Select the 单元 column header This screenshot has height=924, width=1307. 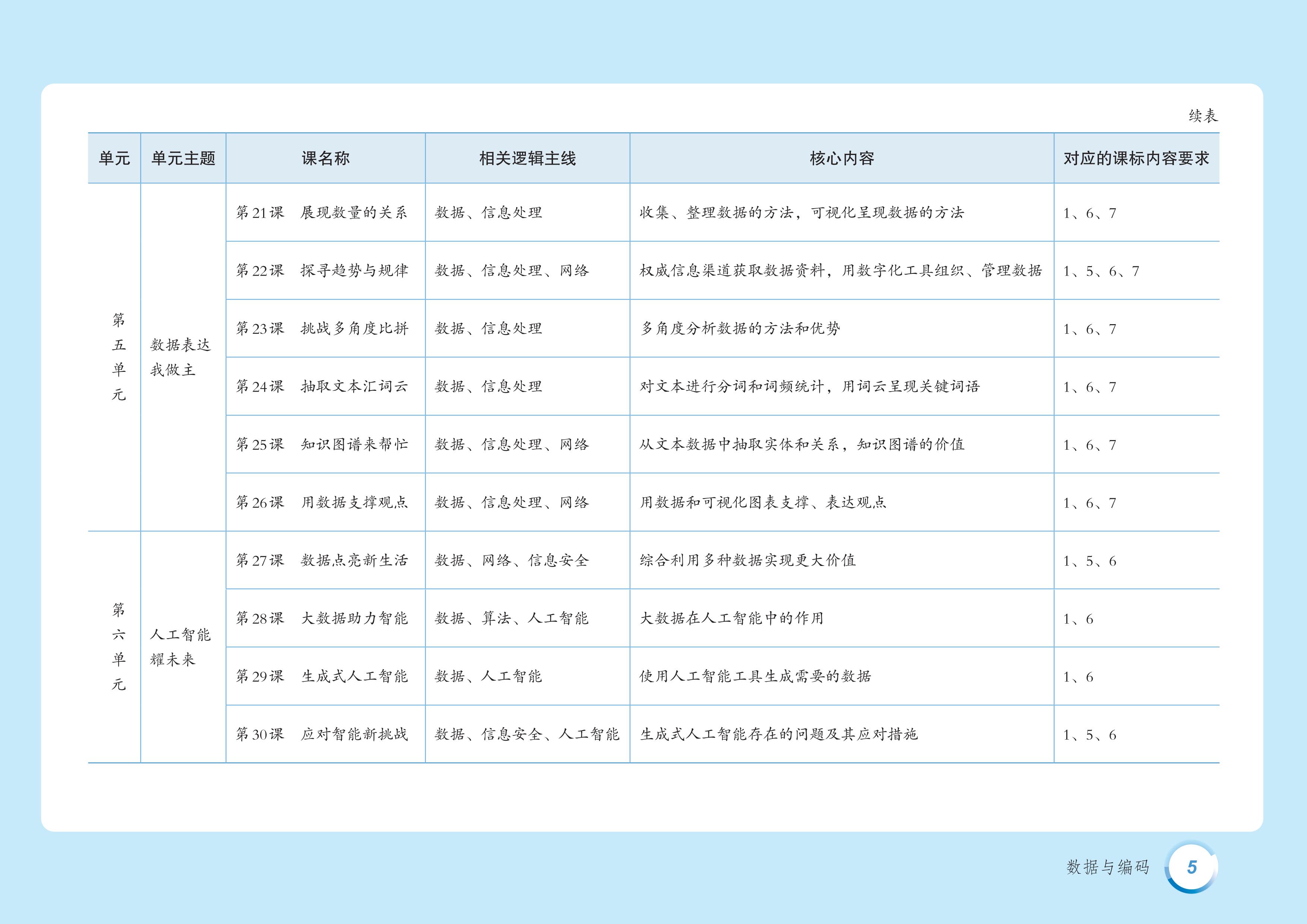point(114,158)
